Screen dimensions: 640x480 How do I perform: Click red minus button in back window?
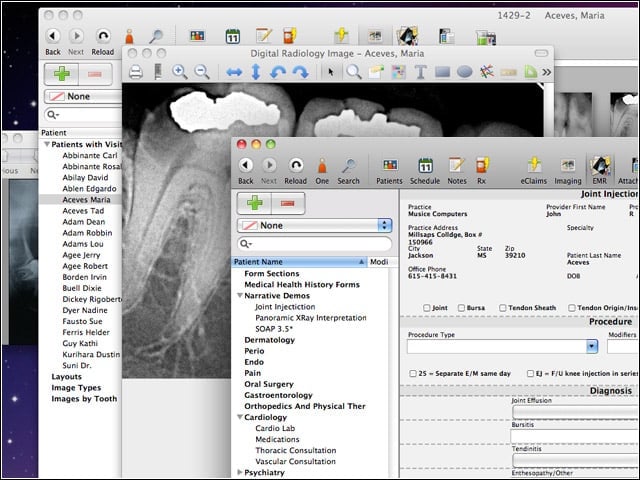pos(95,74)
